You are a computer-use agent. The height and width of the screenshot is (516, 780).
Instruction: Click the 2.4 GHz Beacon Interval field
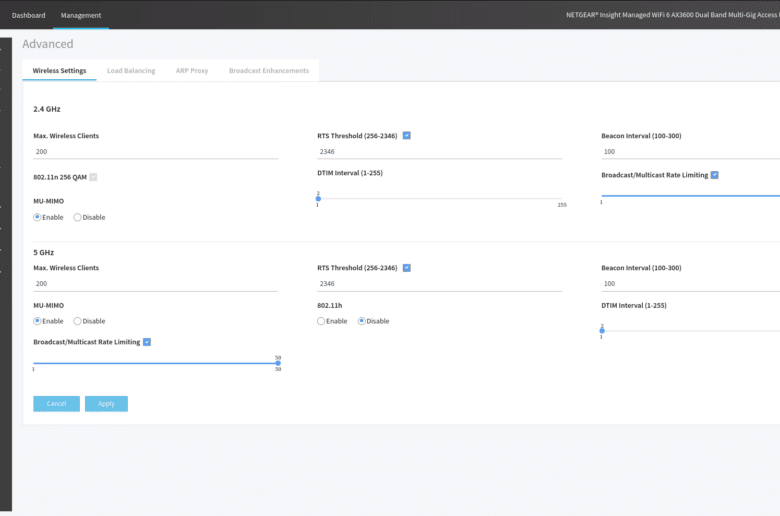coord(690,152)
